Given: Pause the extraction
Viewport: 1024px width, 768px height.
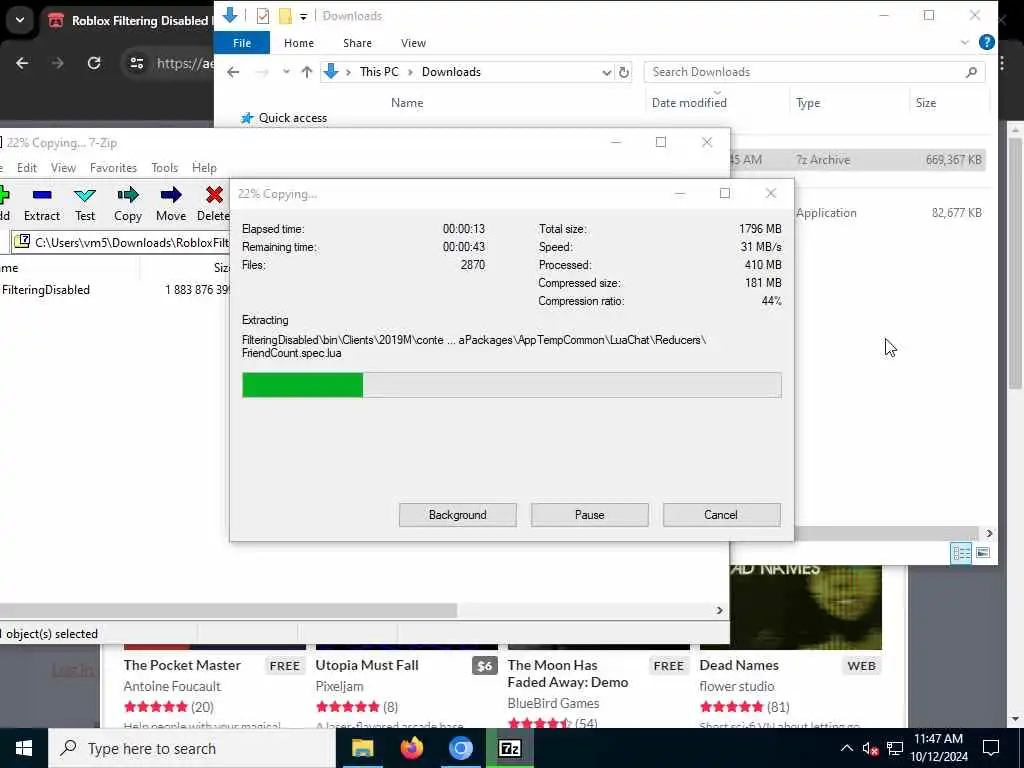Looking at the screenshot, I should coord(590,515).
